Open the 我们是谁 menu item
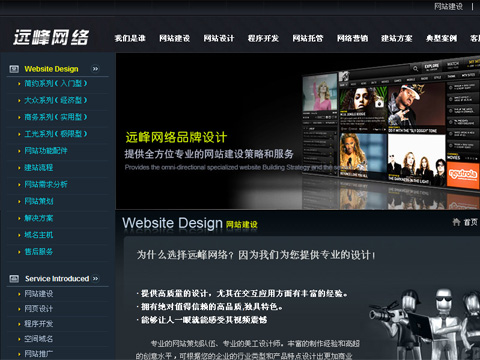Viewport: 480px width, 360px height. (x=130, y=38)
